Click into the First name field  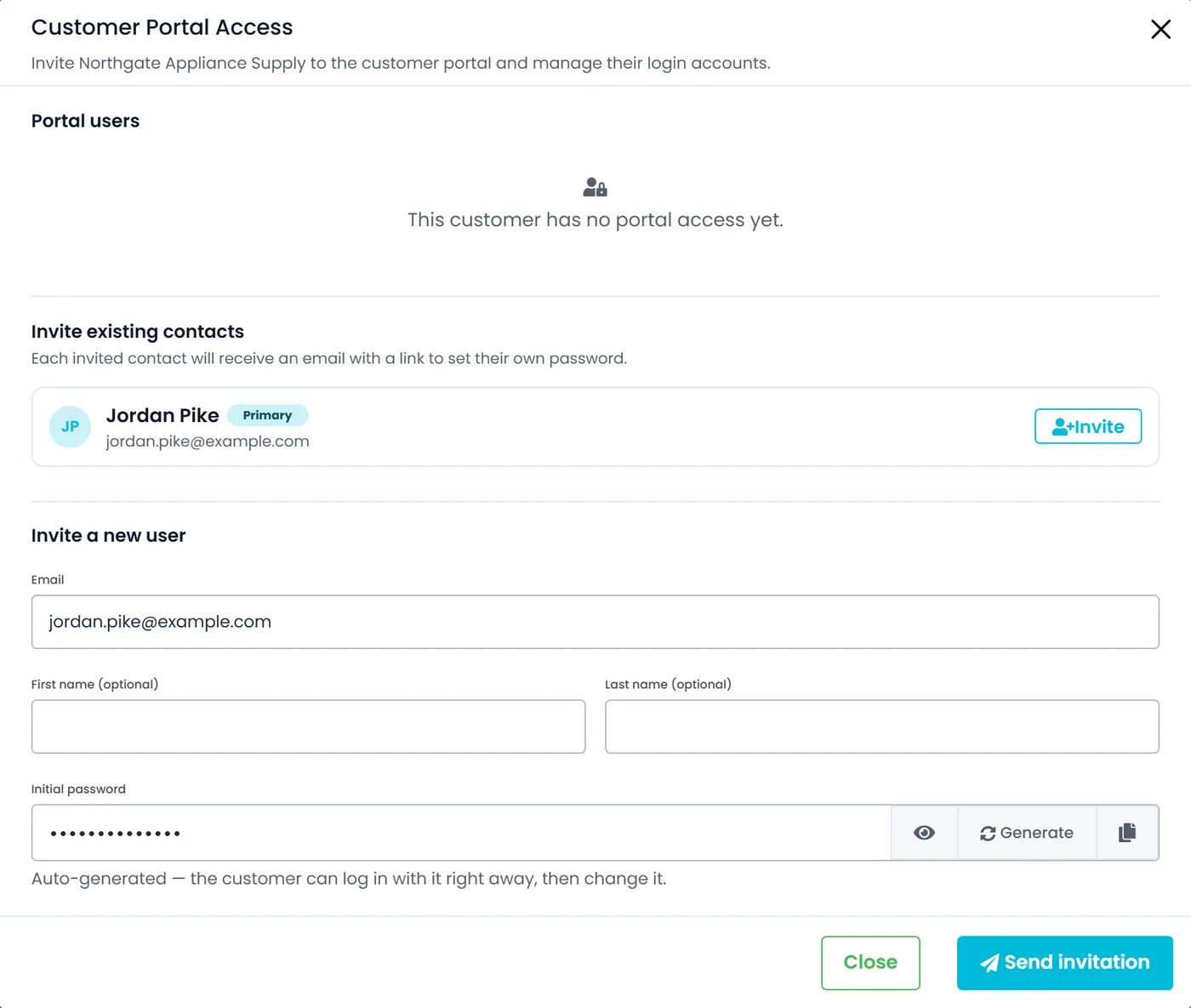point(308,726)
